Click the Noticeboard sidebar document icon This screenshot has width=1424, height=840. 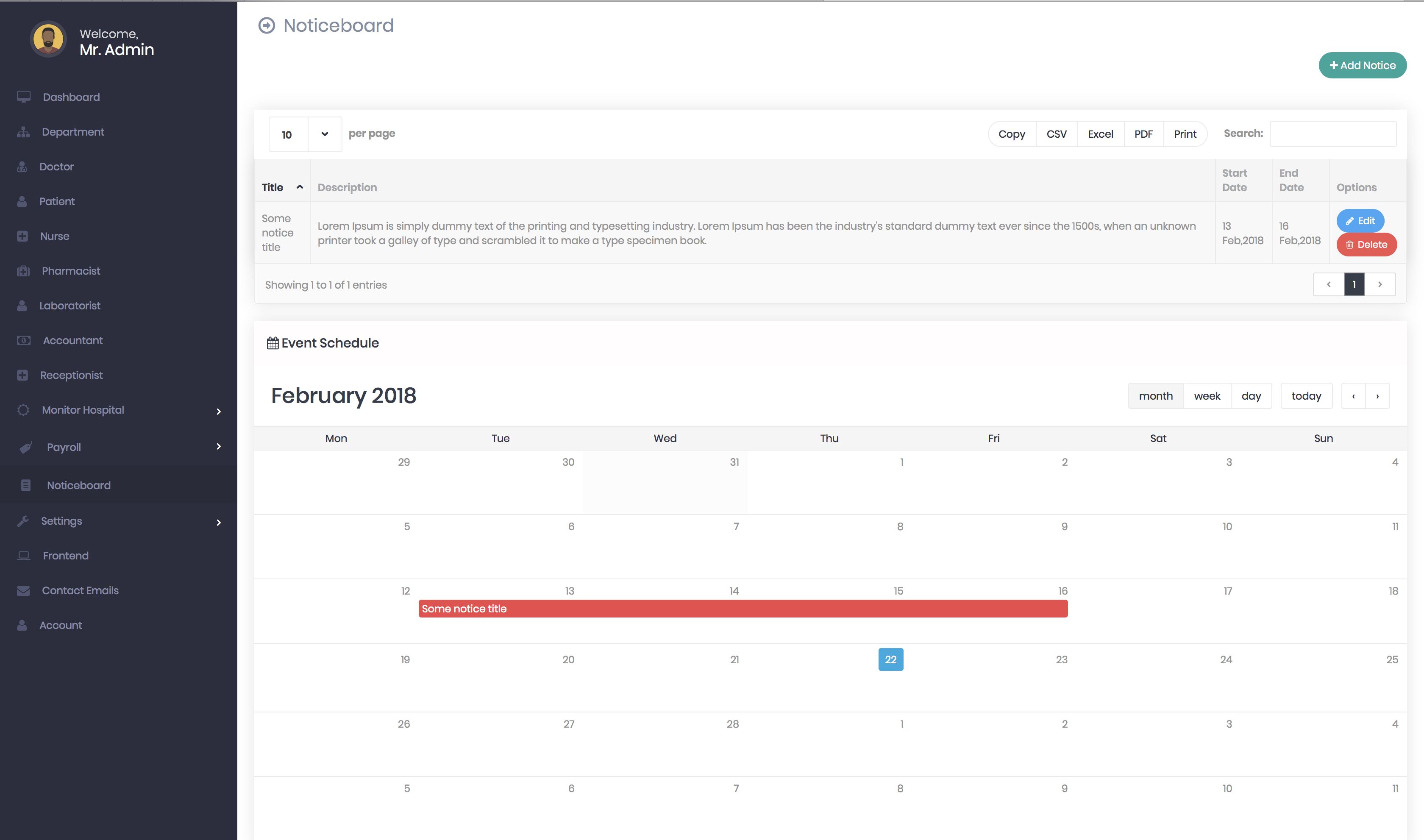(x=25, y=485)
